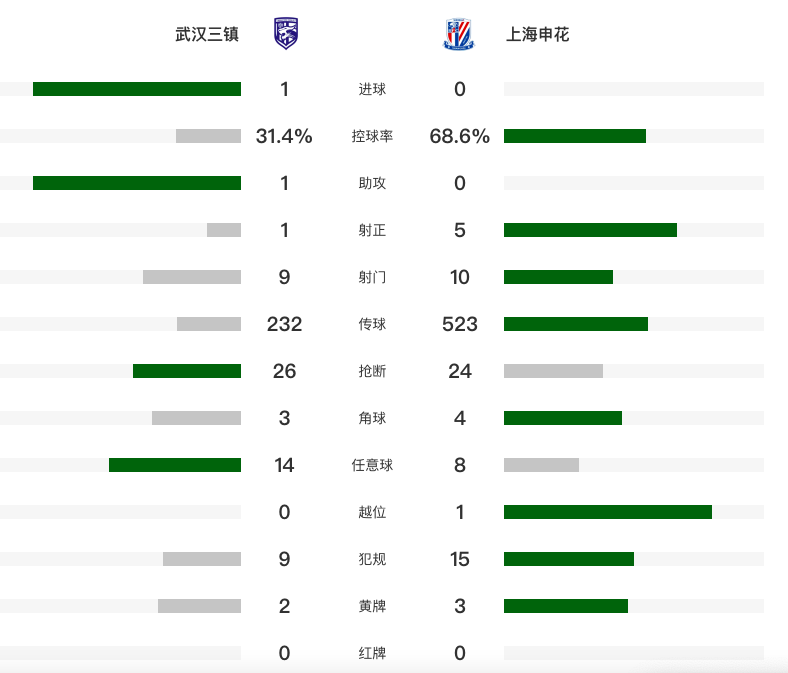
Task: Select the 越位 offside label
Action: pyautogui.click(x=372, y=512)
